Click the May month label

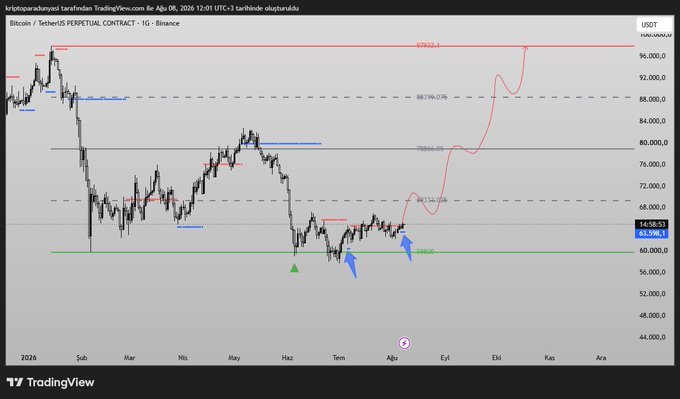[x=234, y=358]
